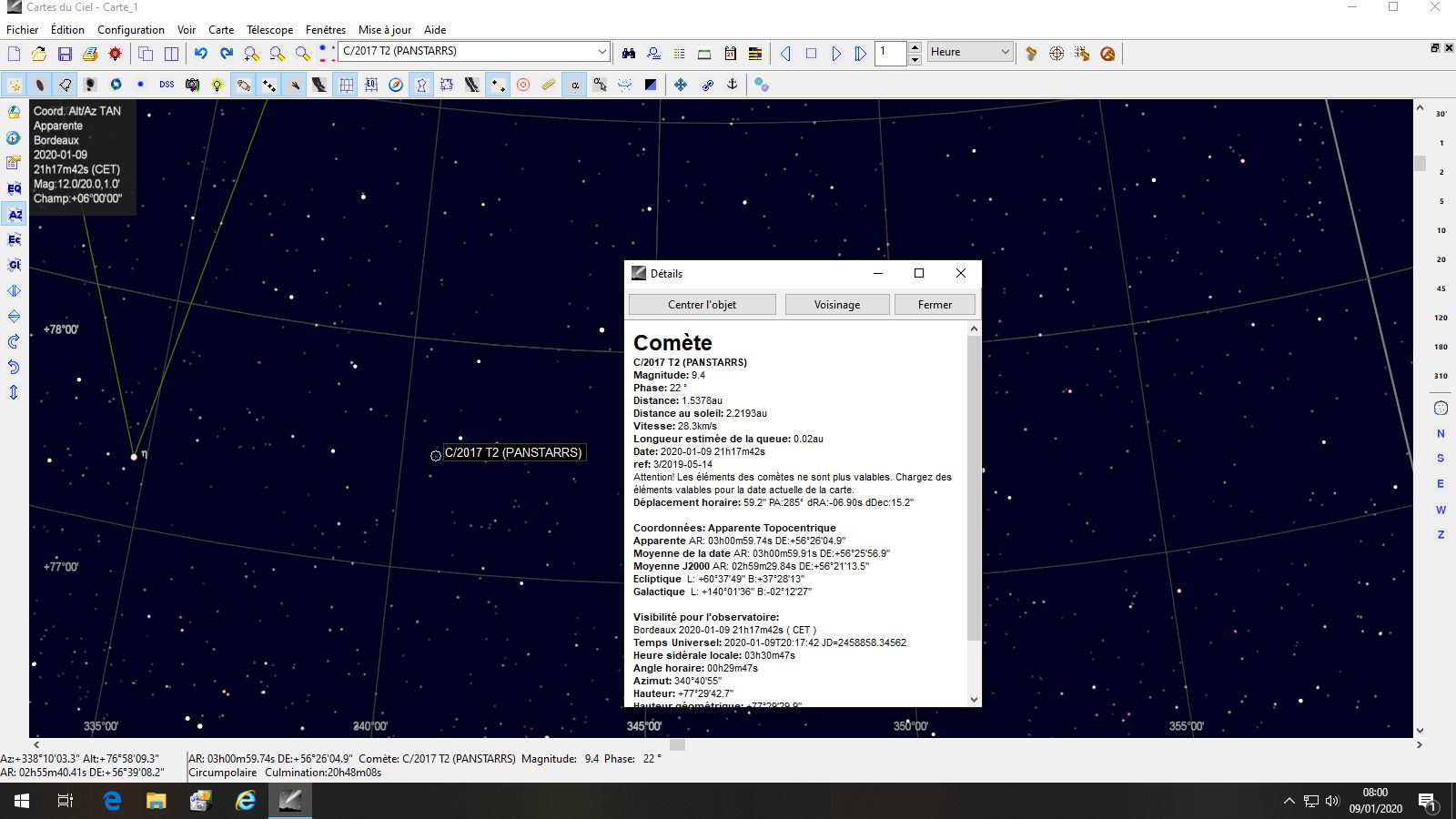1456x819 pixels.
Task: Reset time with the square stop icon
Action: click(x=811, y=54)
